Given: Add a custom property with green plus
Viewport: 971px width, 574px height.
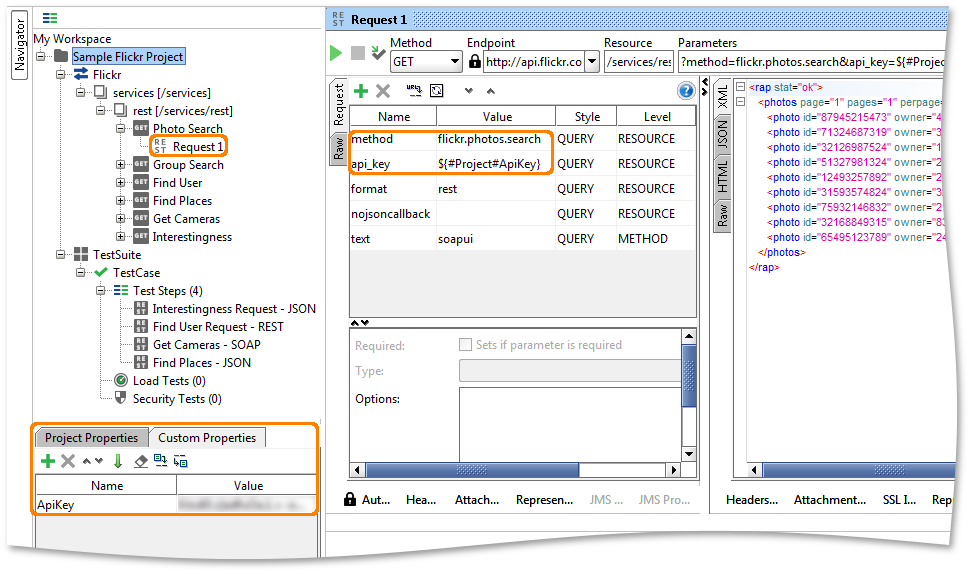Looking at the screenshot, I should click(48, 461).
